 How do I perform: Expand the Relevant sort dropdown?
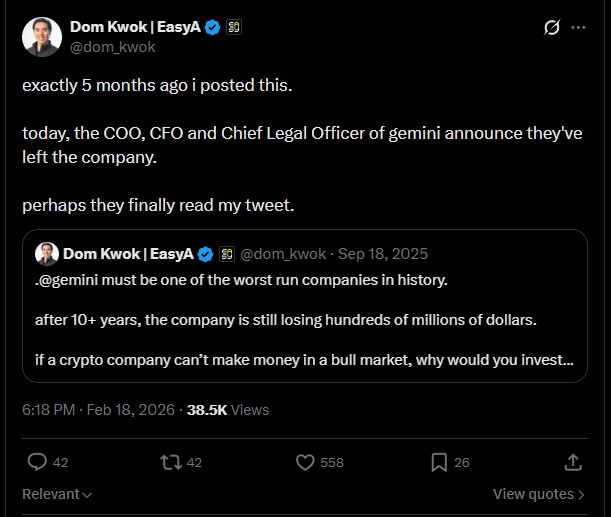tap(57, 494)
